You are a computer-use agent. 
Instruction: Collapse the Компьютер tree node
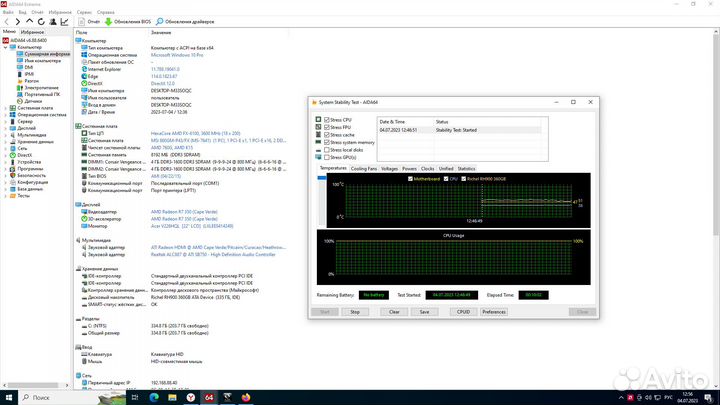6,47
